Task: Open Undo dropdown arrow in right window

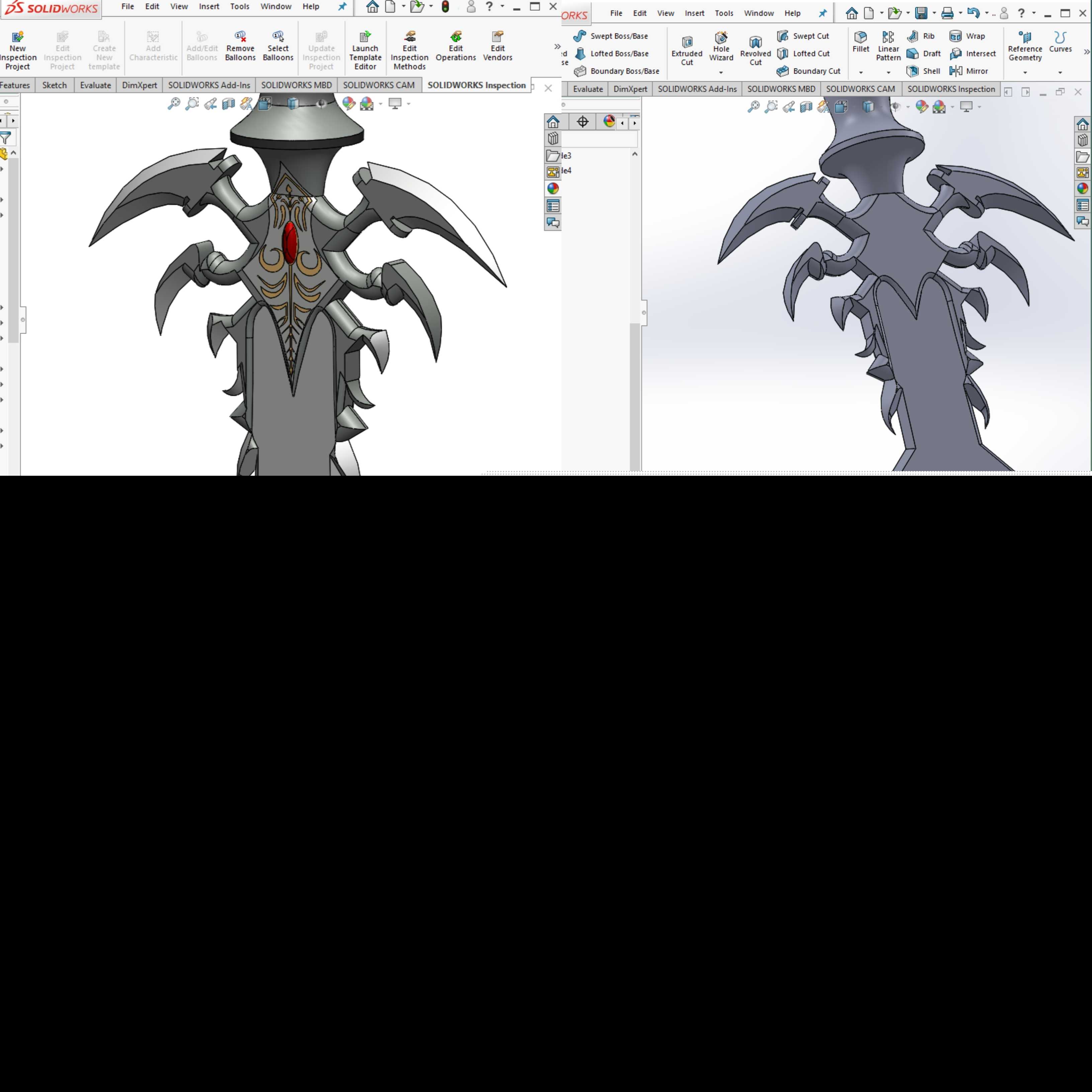Action: 987,13
